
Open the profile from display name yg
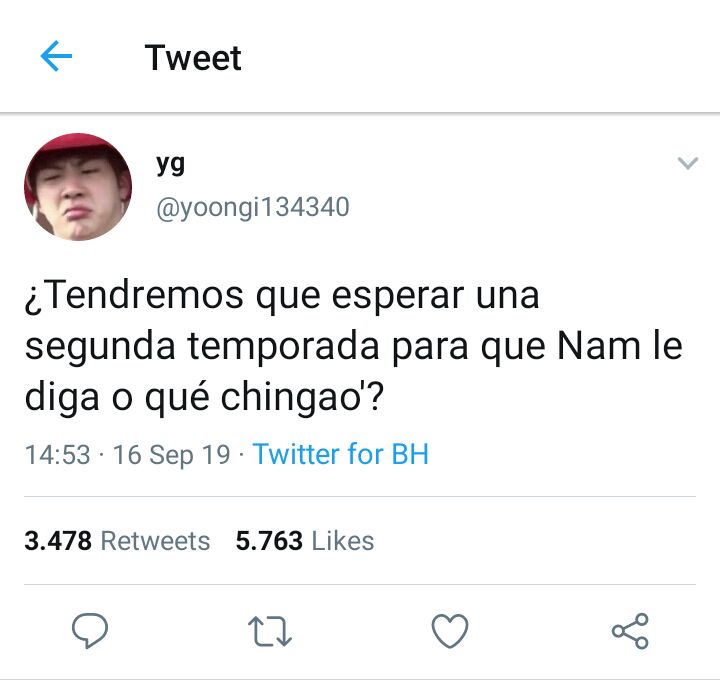pos(170,164)
